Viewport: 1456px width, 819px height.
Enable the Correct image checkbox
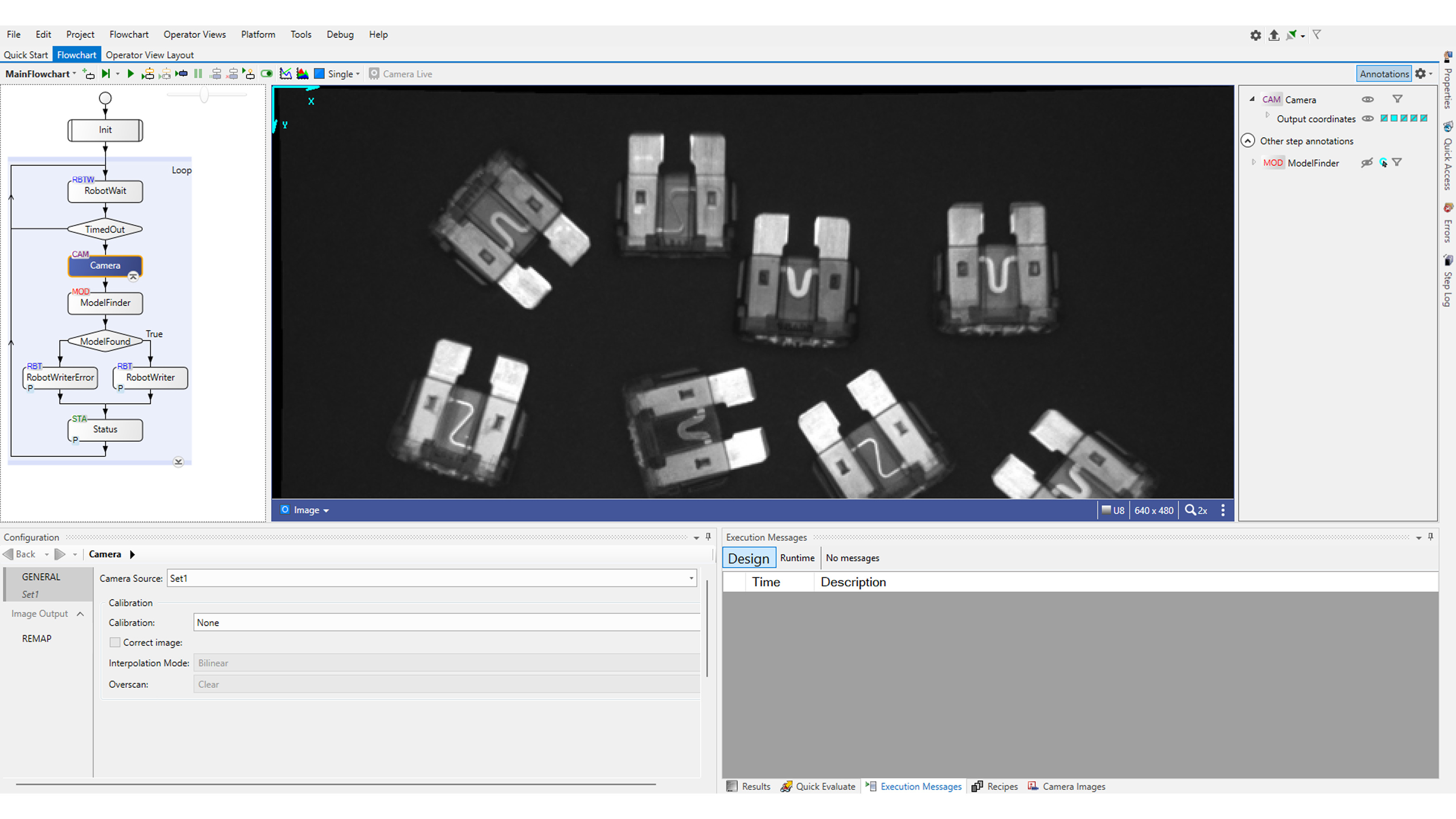(x=115, y=642)
